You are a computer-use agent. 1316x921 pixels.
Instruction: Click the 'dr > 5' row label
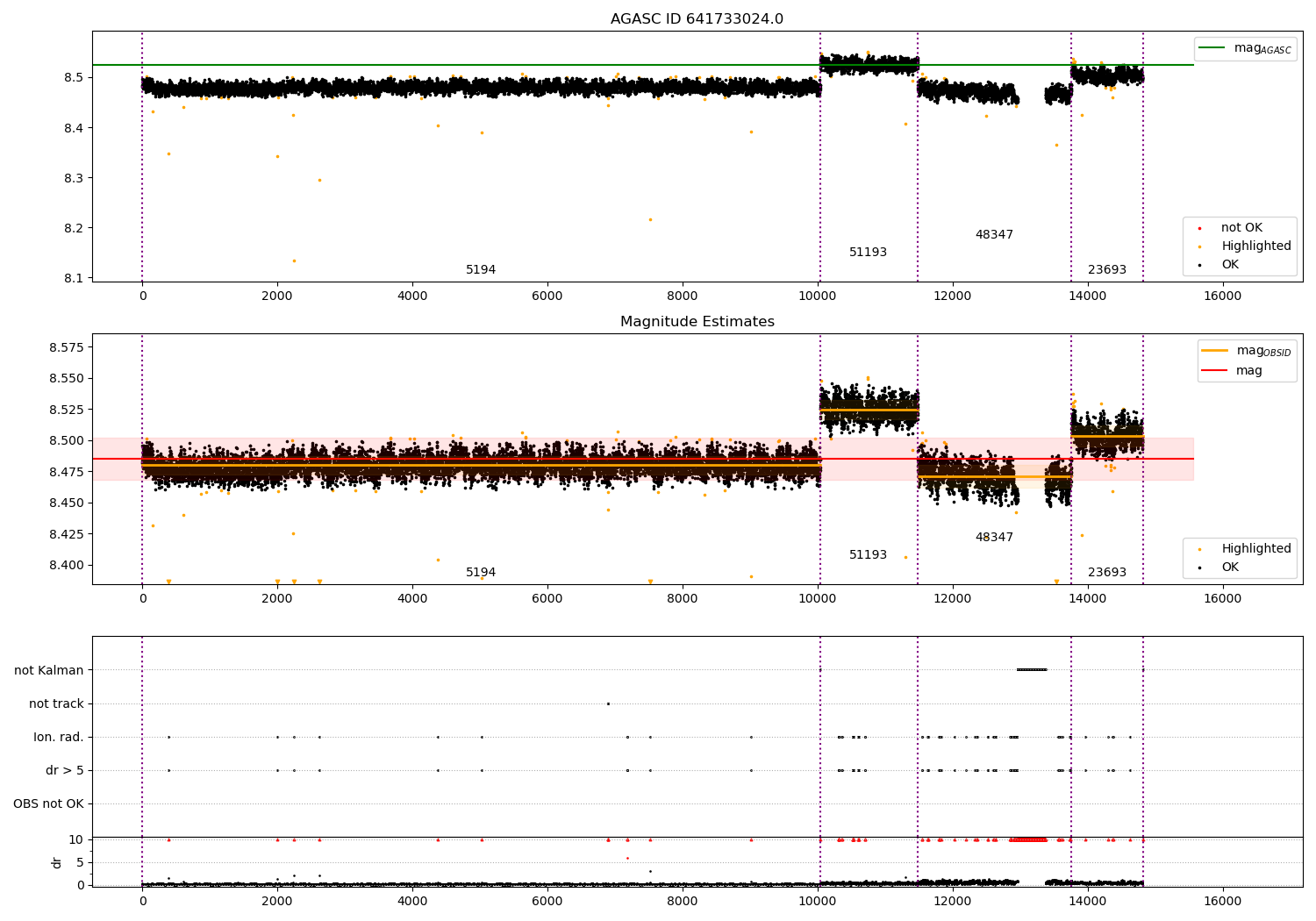[65, 770]
